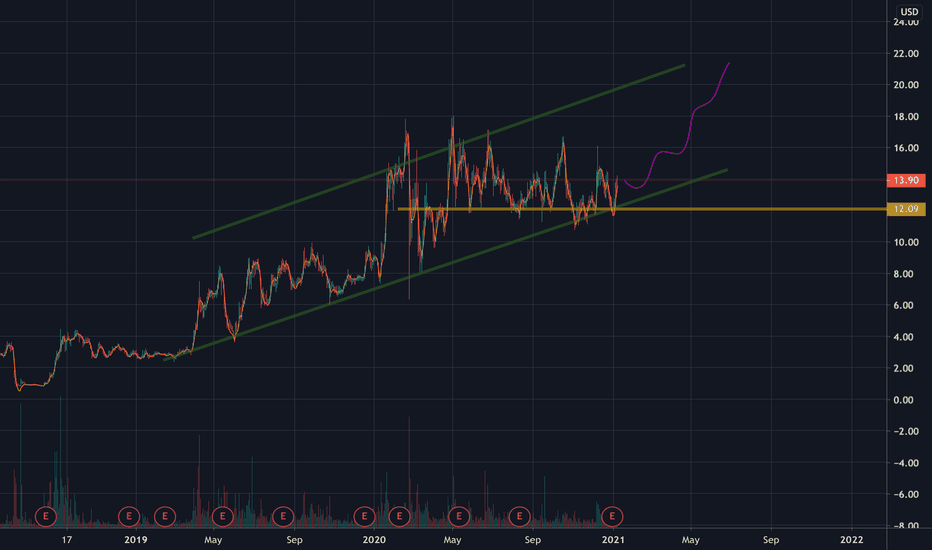Viewport: 932px width, 550px height.
Task: Click the 2020 time axis label
Action: click(374, 540)
